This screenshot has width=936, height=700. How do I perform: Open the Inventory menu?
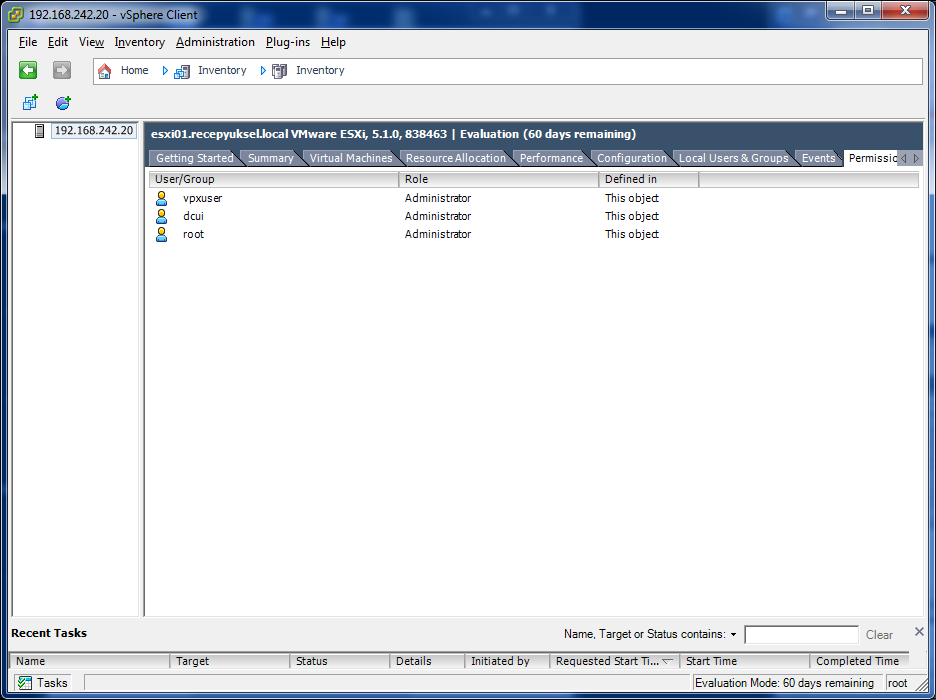tap(140, 42)
